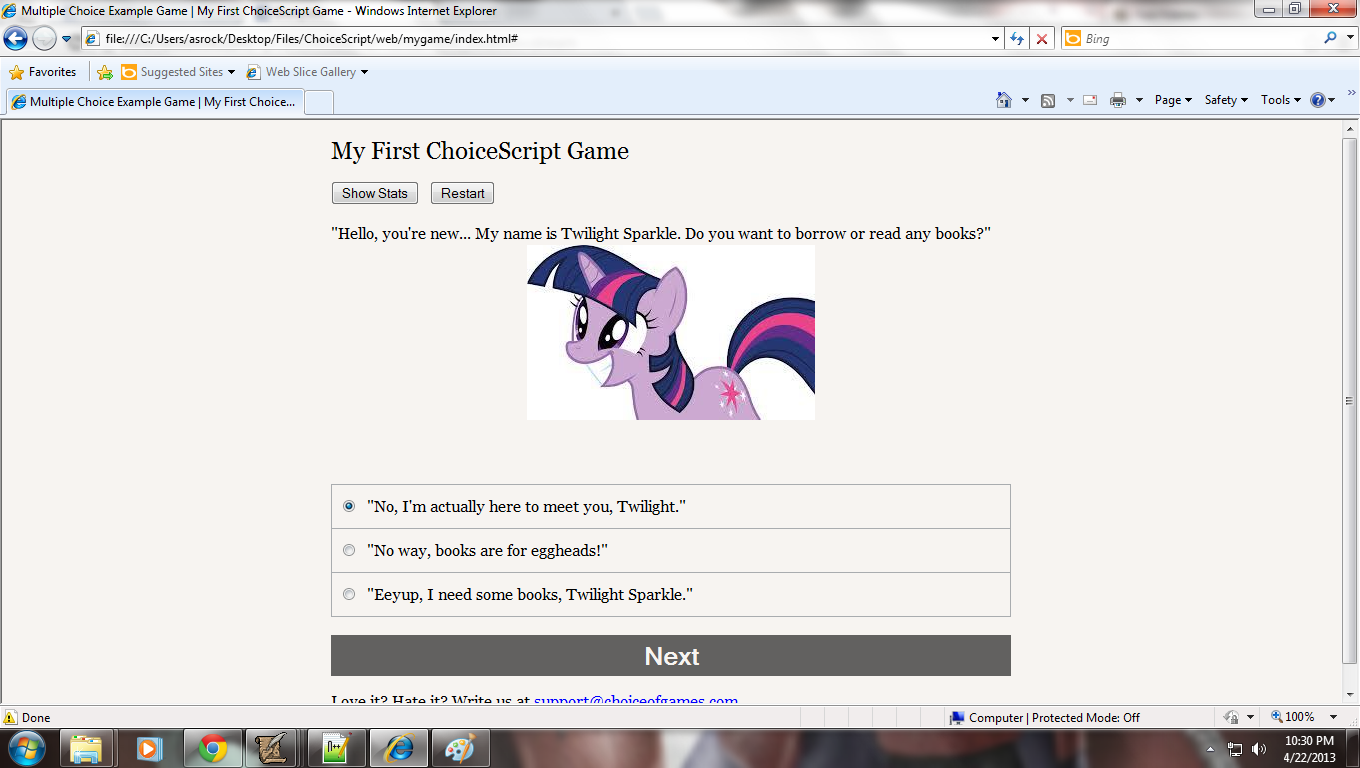Click the Read Mail envelope icon
This screenshot has height=768, width=1360.
(1090, 100)
